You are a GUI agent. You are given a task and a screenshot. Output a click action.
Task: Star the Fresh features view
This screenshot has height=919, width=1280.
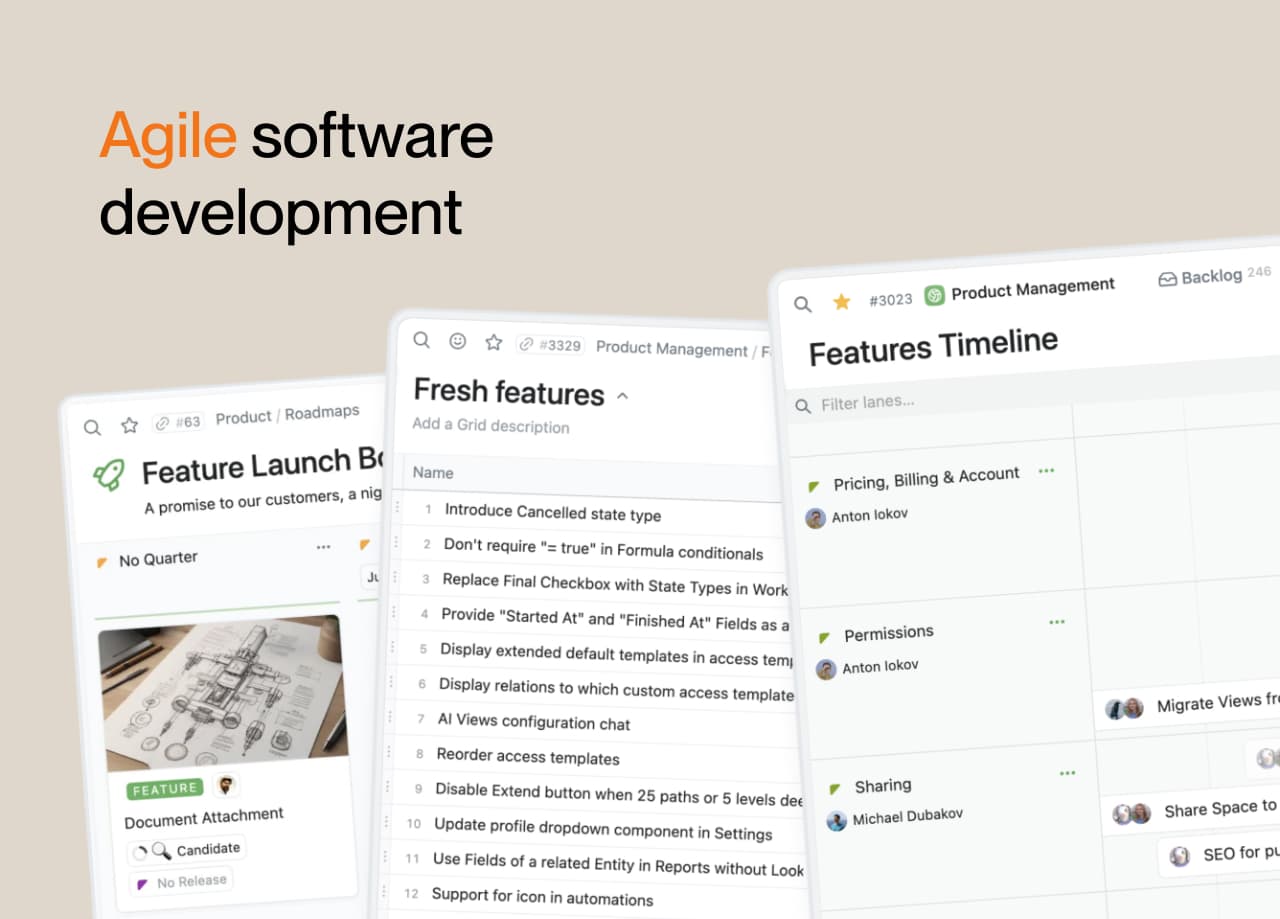(x=493, y=342)
